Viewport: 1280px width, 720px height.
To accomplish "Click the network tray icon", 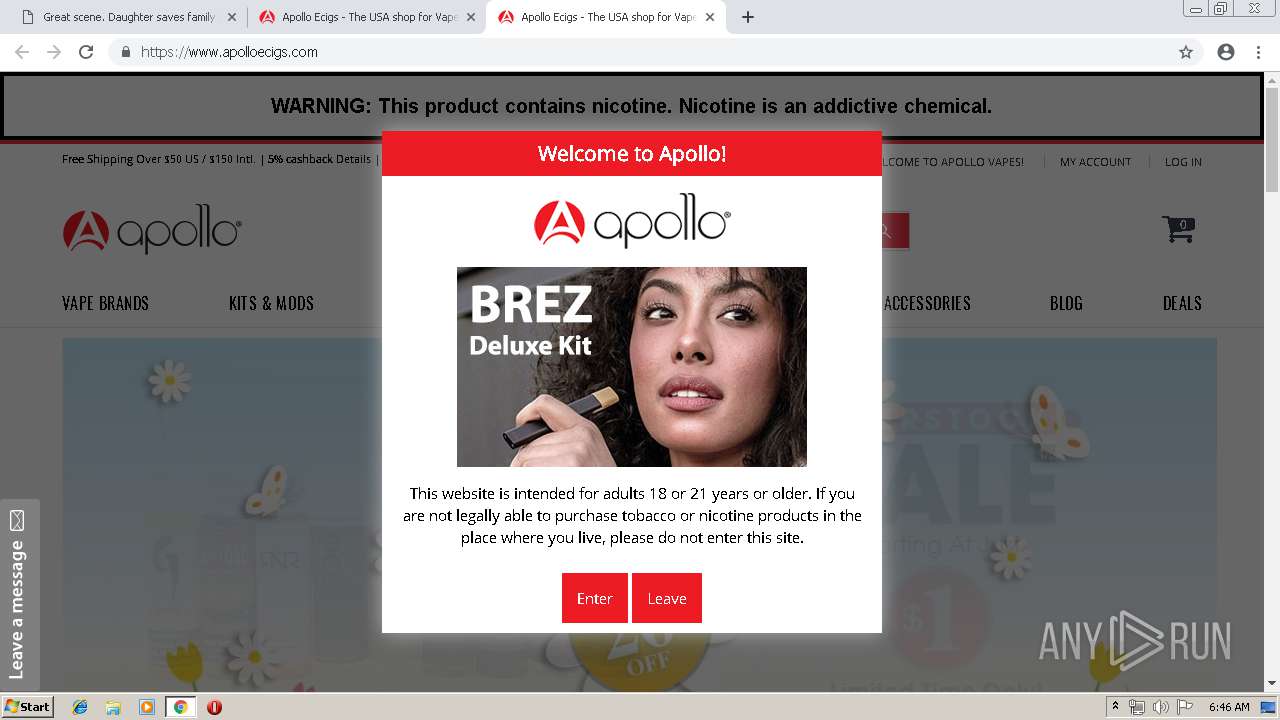I will point(1137,707).
